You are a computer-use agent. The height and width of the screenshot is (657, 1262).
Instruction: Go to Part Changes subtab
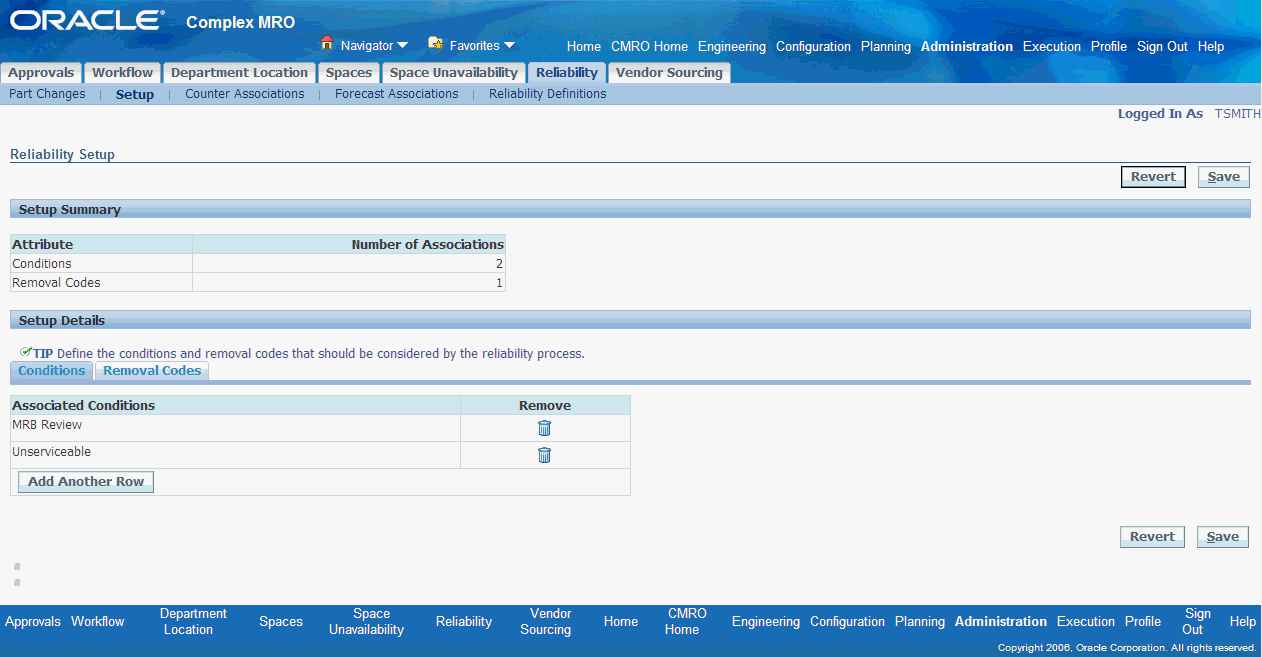pyautogui.click(x=47, y=94)
